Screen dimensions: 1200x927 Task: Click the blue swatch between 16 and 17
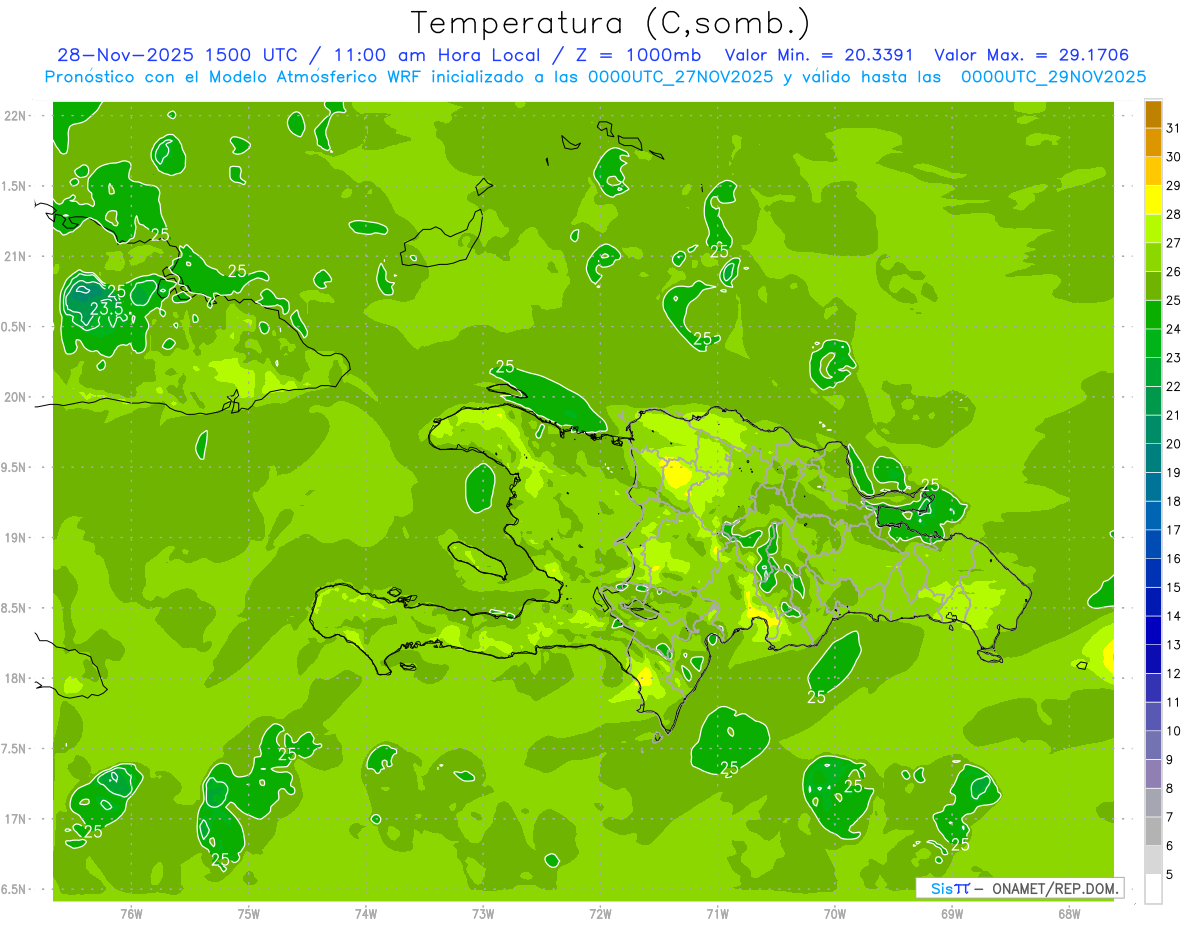(1153, 545)
